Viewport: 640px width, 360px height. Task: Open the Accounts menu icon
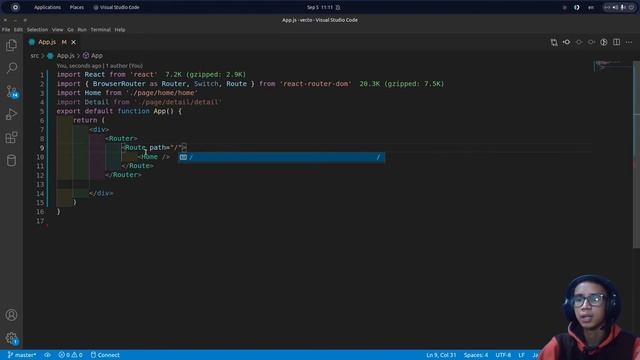[11, 315]
